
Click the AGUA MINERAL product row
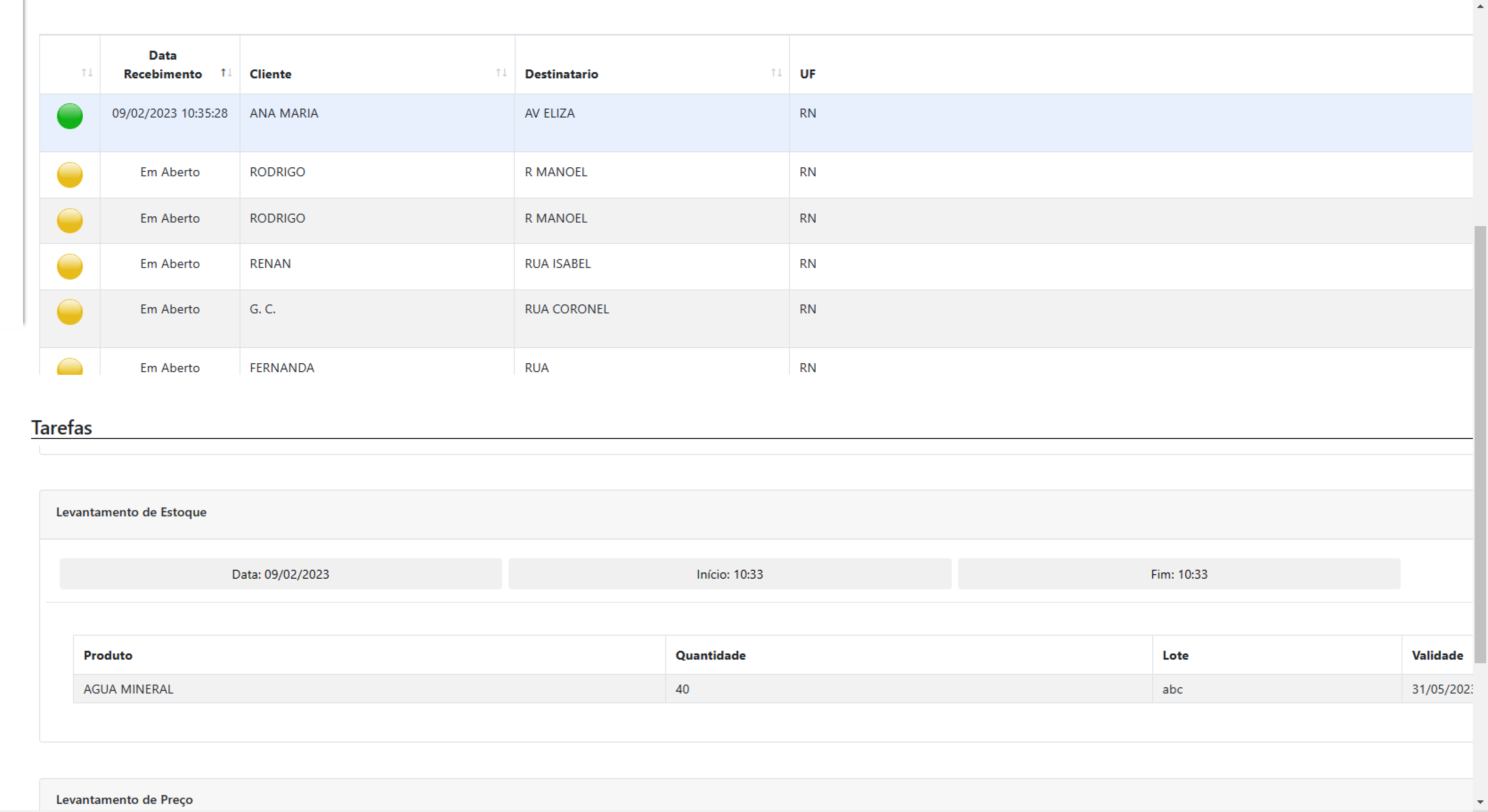[128, 689]
